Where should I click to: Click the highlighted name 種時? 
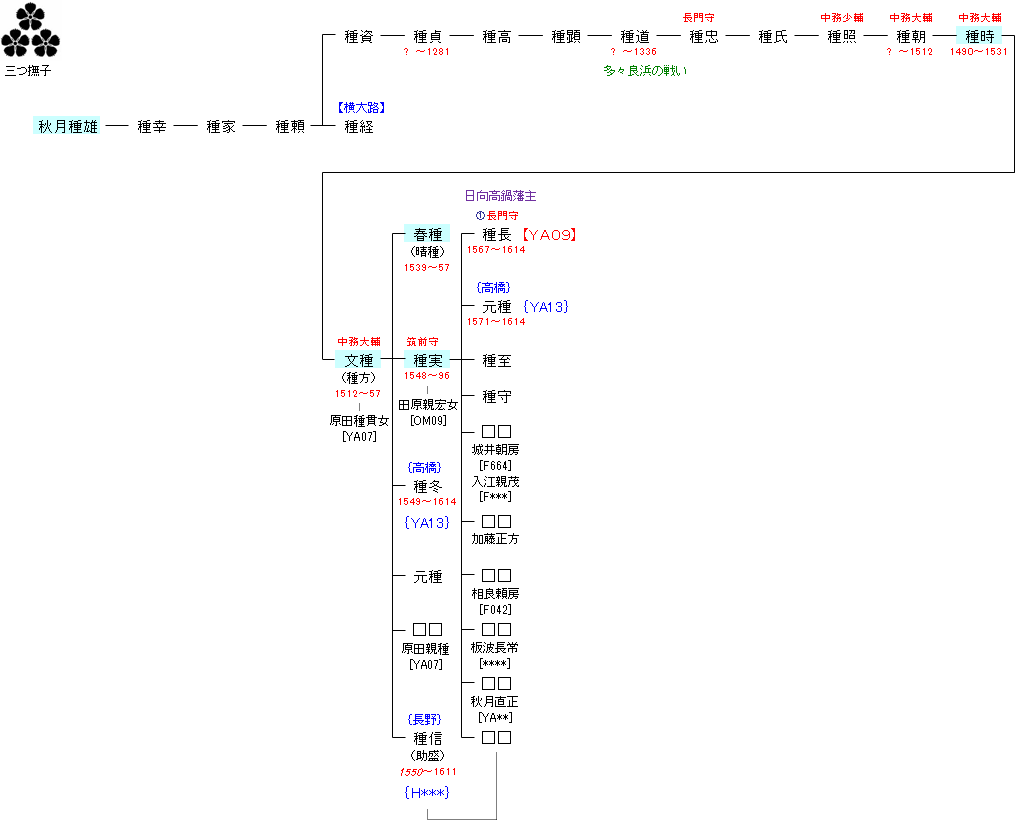click(x=979, y=37)
